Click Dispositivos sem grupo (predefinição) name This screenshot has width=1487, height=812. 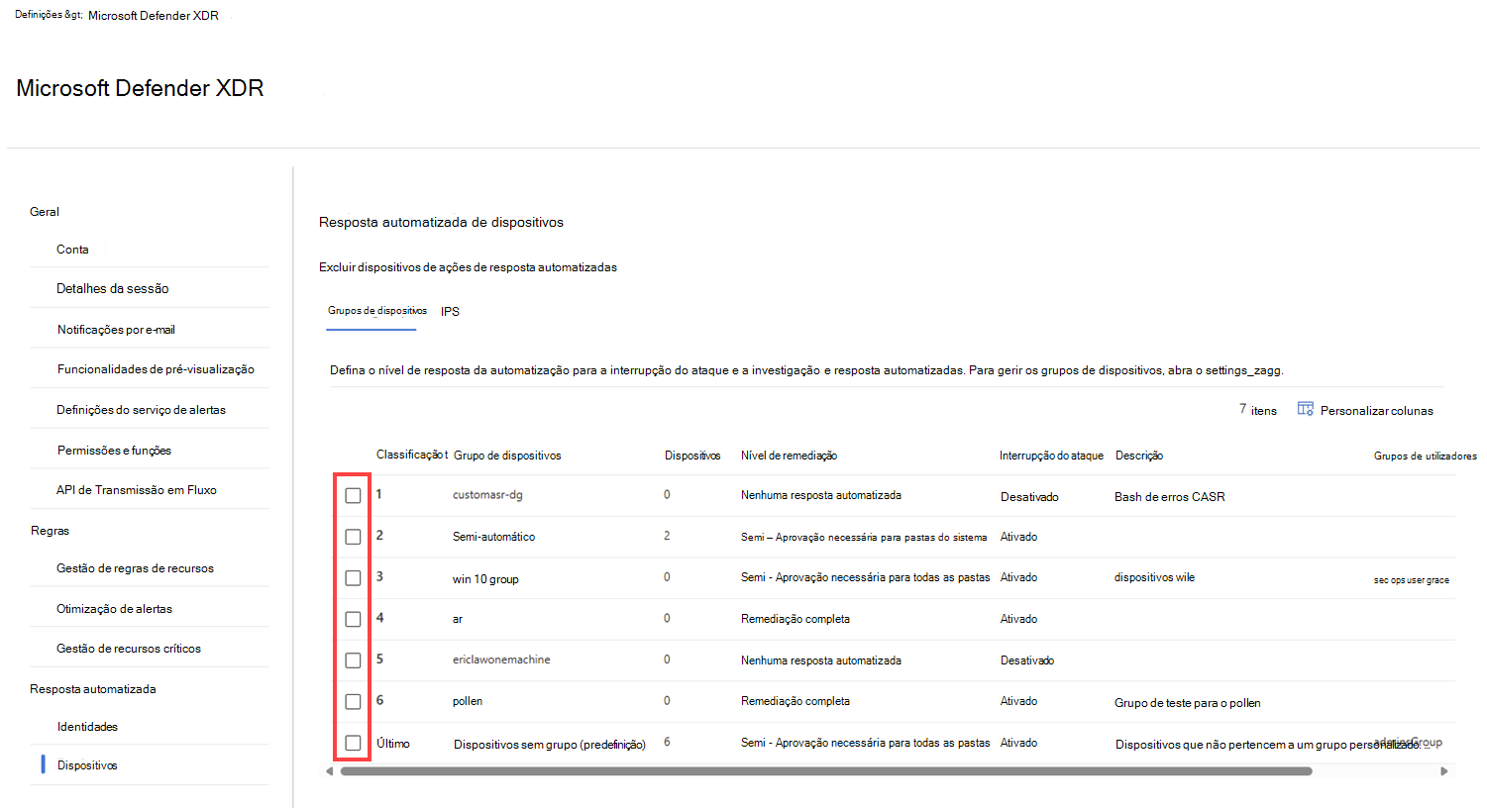550,745
